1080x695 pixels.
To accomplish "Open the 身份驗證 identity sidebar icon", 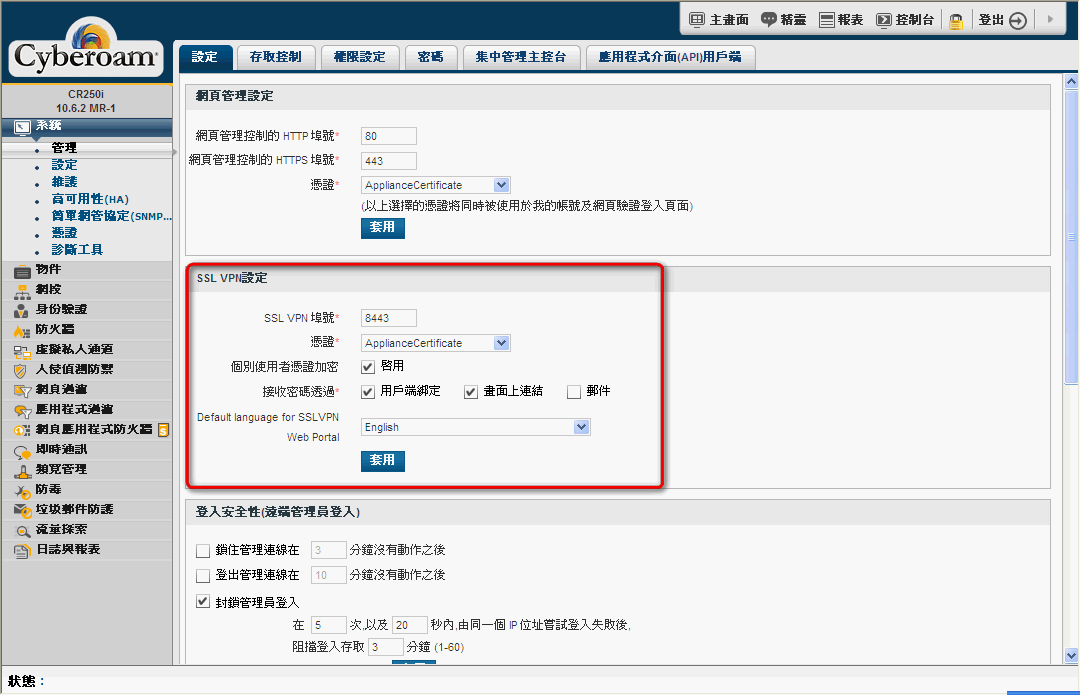I will [23, 311].
